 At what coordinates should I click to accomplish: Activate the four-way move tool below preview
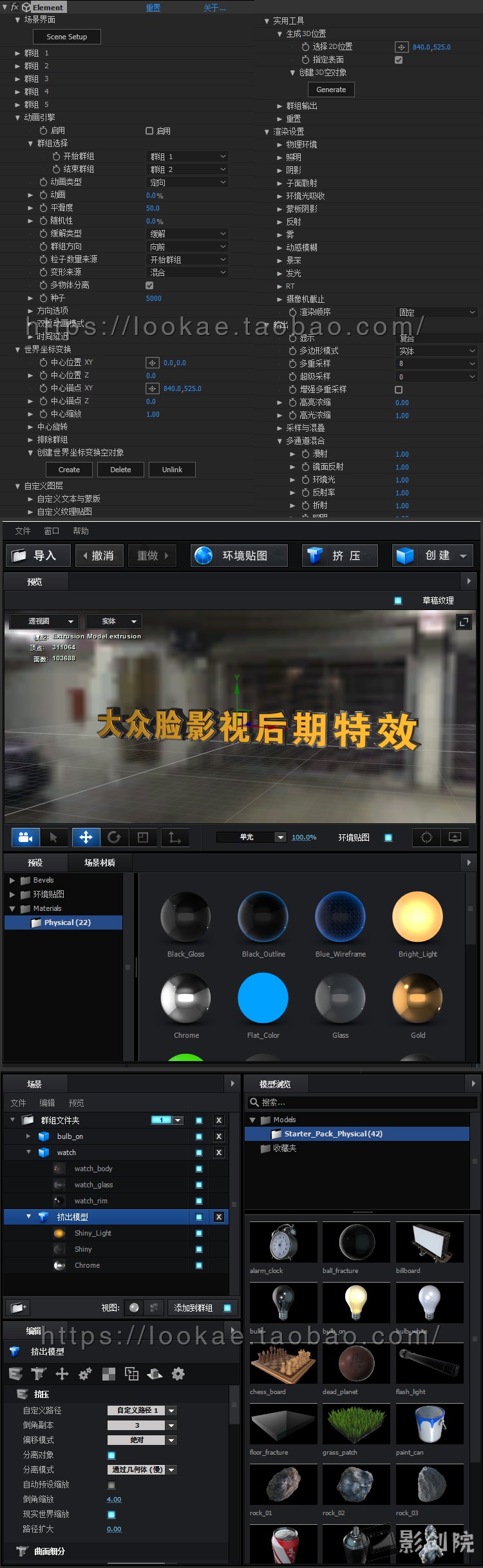86,837
